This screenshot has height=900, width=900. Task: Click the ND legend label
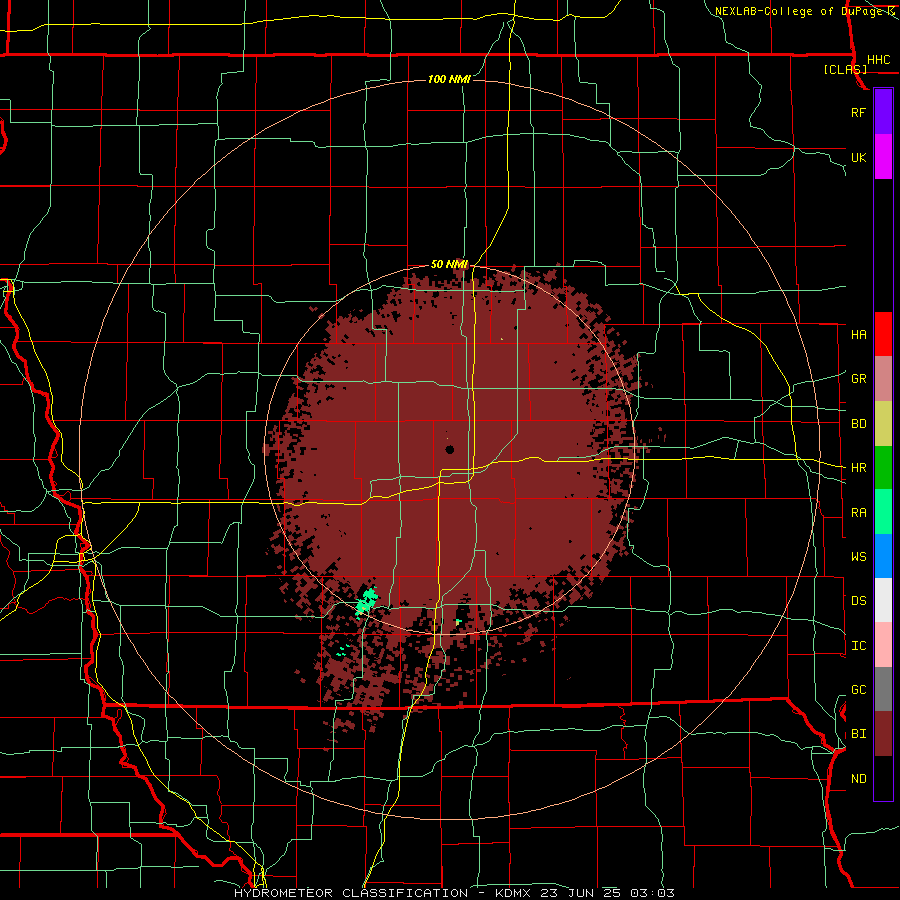(x=858, y=779)
